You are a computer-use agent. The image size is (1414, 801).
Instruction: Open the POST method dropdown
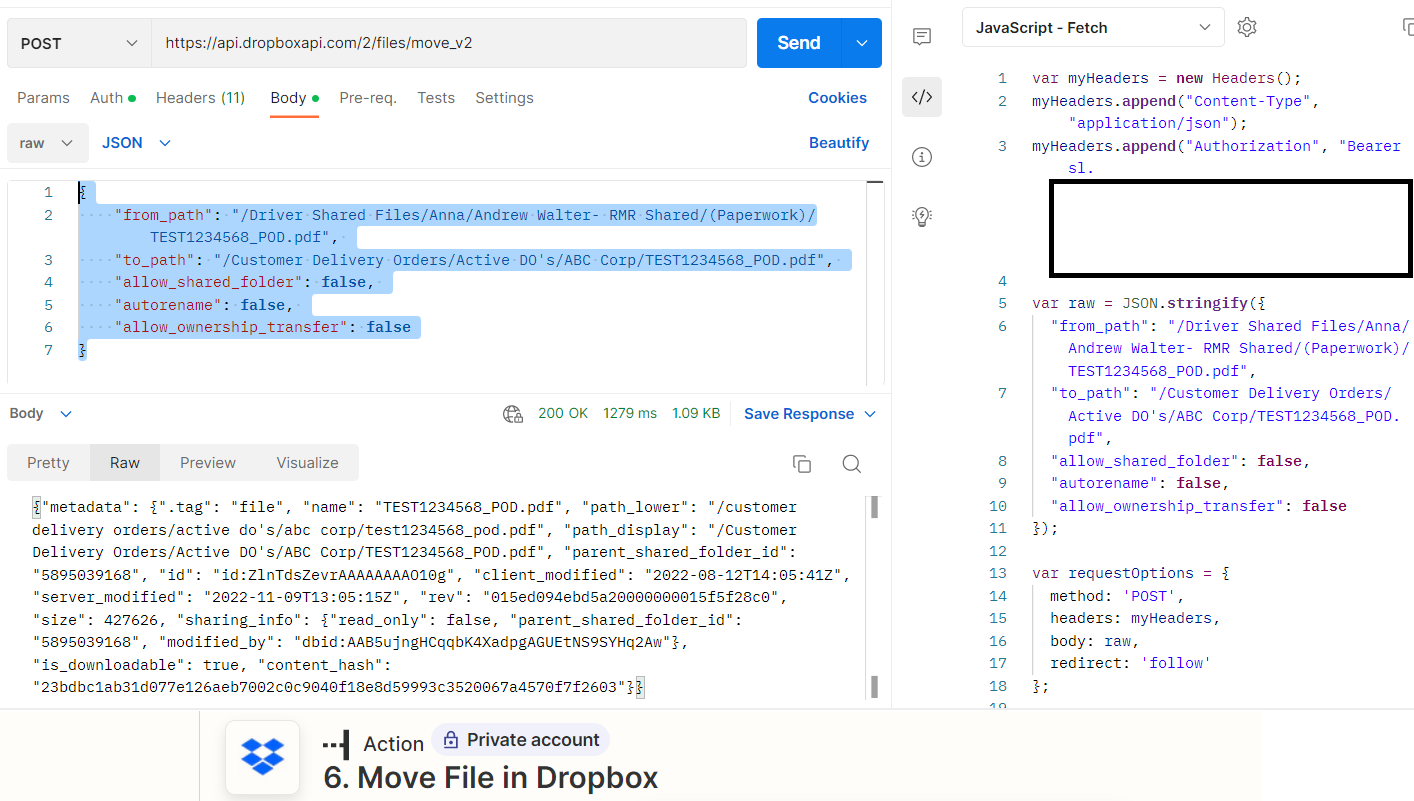pos(79,43)
